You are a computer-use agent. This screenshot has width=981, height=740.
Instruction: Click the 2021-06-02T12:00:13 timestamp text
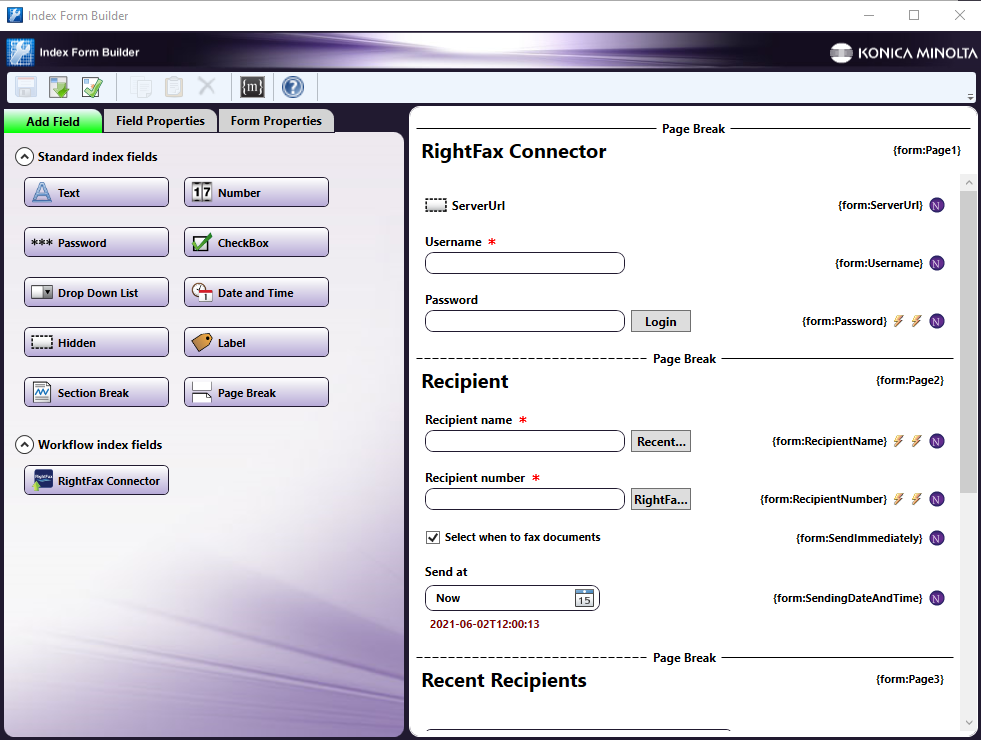coord(484,624)
